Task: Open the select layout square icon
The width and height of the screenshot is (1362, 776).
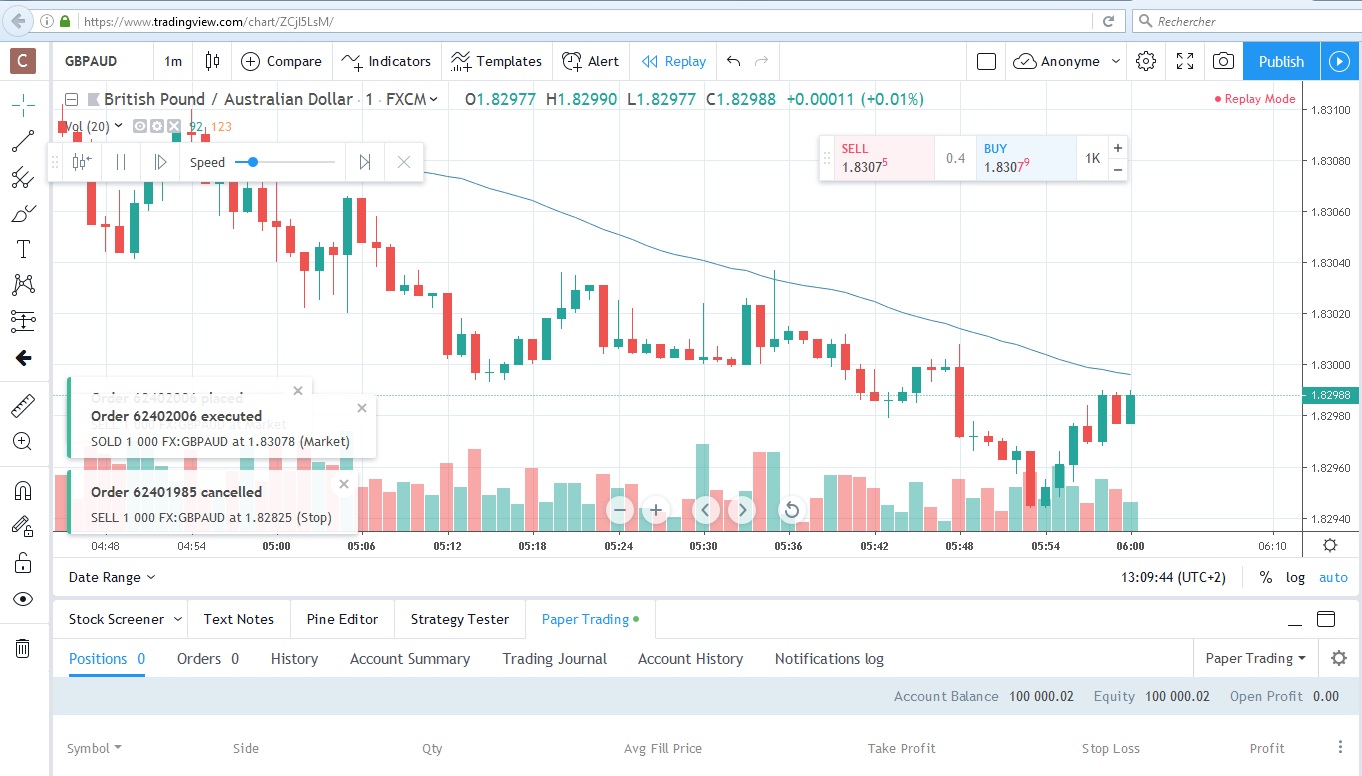Action: (x=986, y=61)
